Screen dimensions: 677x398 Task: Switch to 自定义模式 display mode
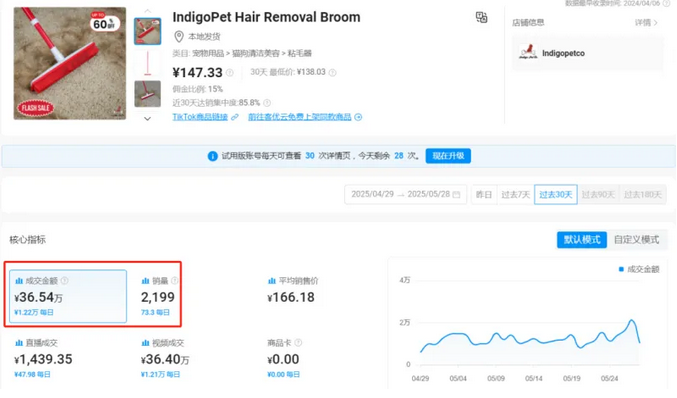point(636,240)
